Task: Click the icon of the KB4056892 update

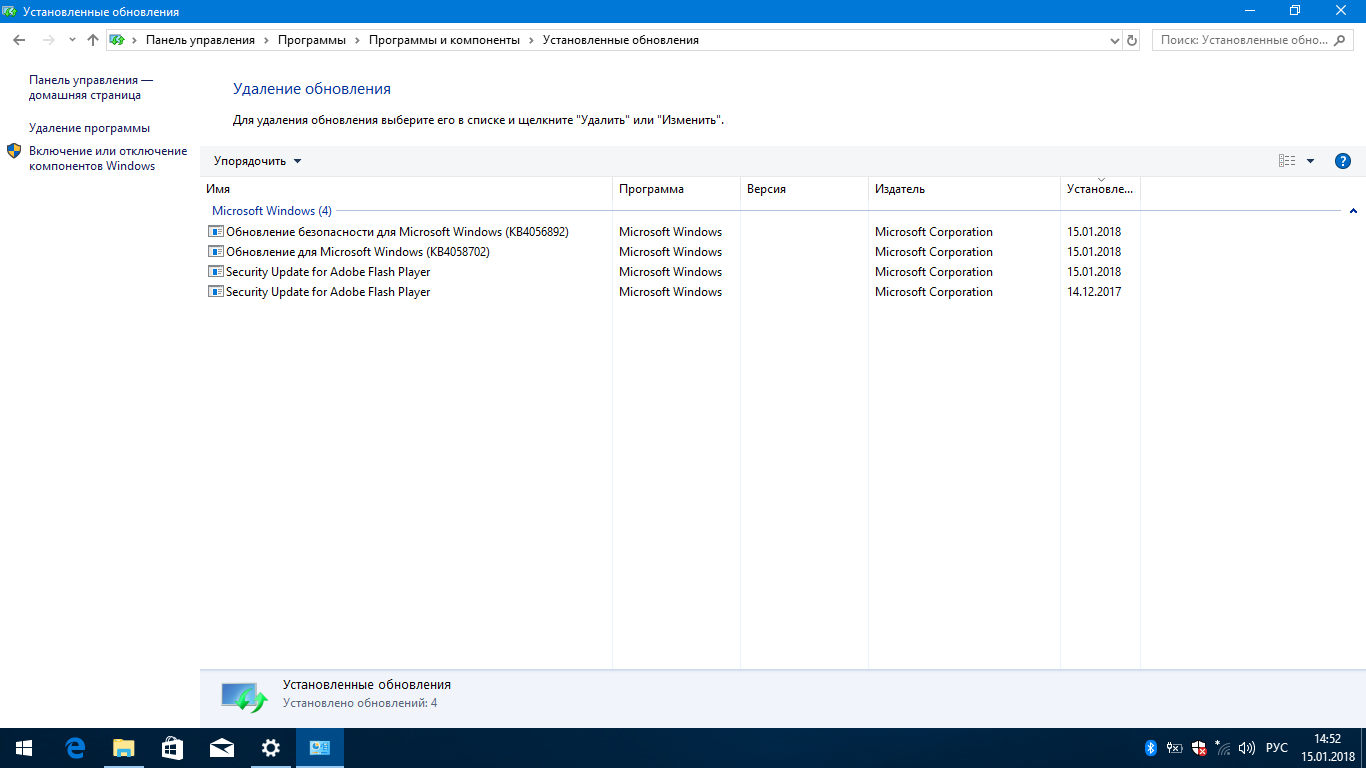Action: coord(215,232)
